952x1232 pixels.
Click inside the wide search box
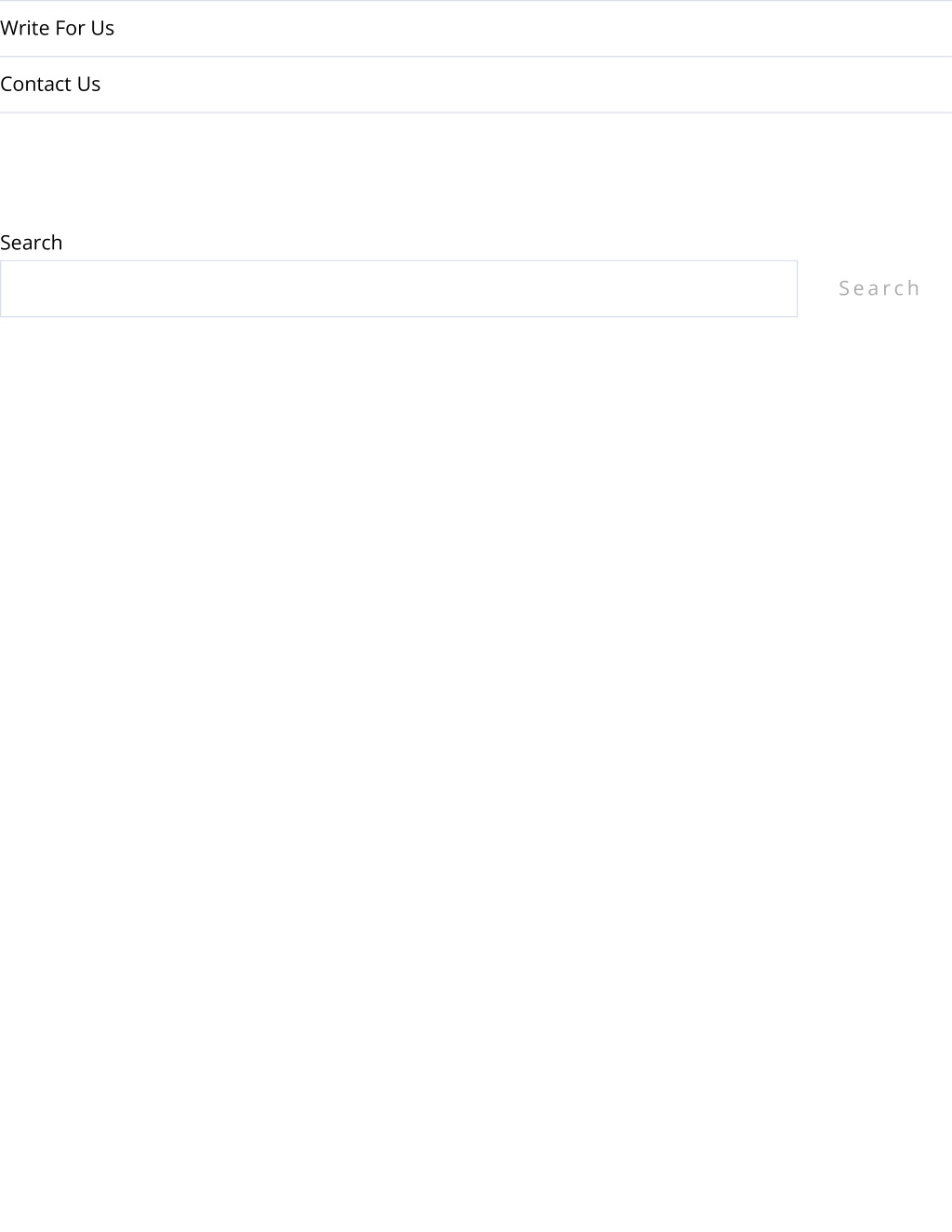click(399, 288)
